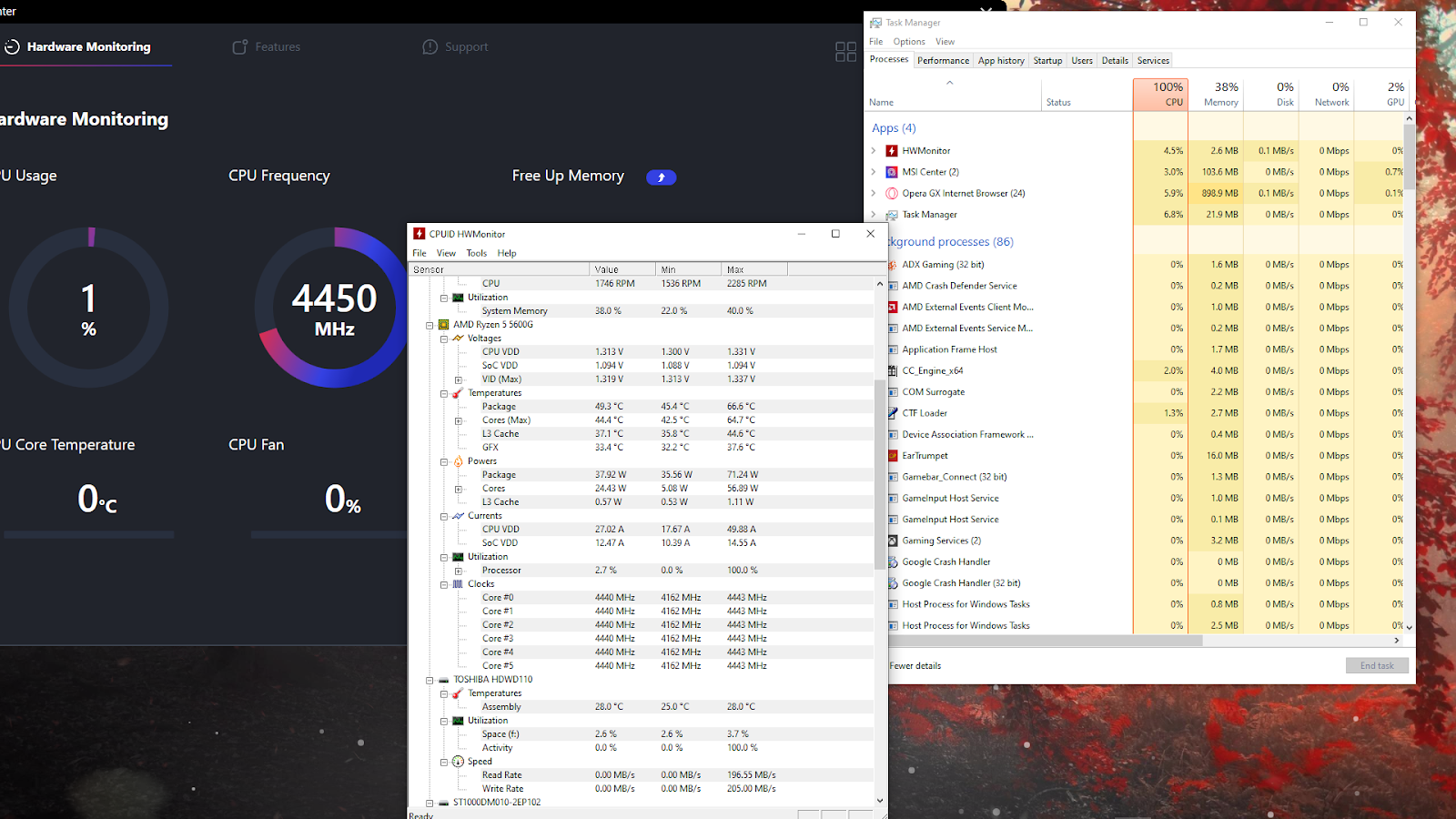Open the Tools menu in HWMonitor
1456x819 pixels.
pos(477,253)
